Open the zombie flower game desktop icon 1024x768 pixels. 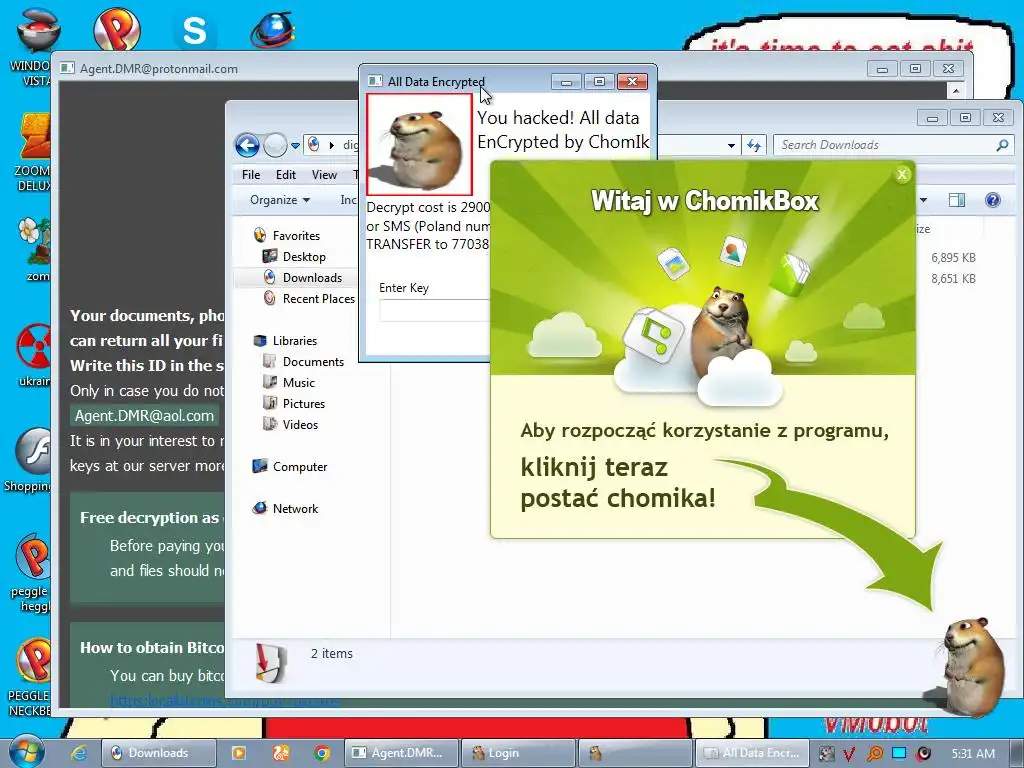pyautogui.click(x=35, y=249)
